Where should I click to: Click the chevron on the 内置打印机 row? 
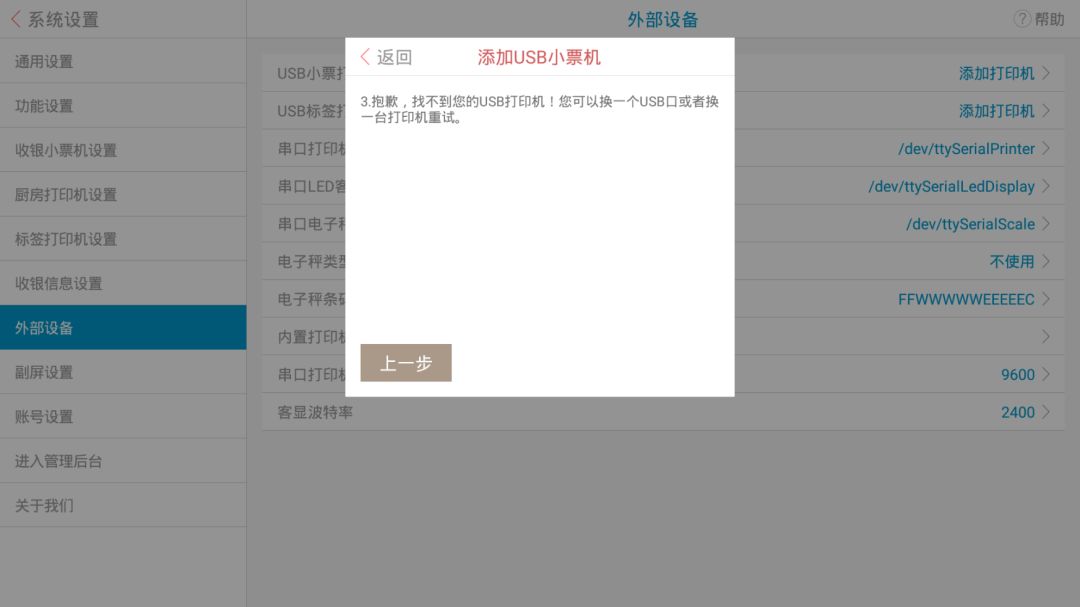[1046, 336]
